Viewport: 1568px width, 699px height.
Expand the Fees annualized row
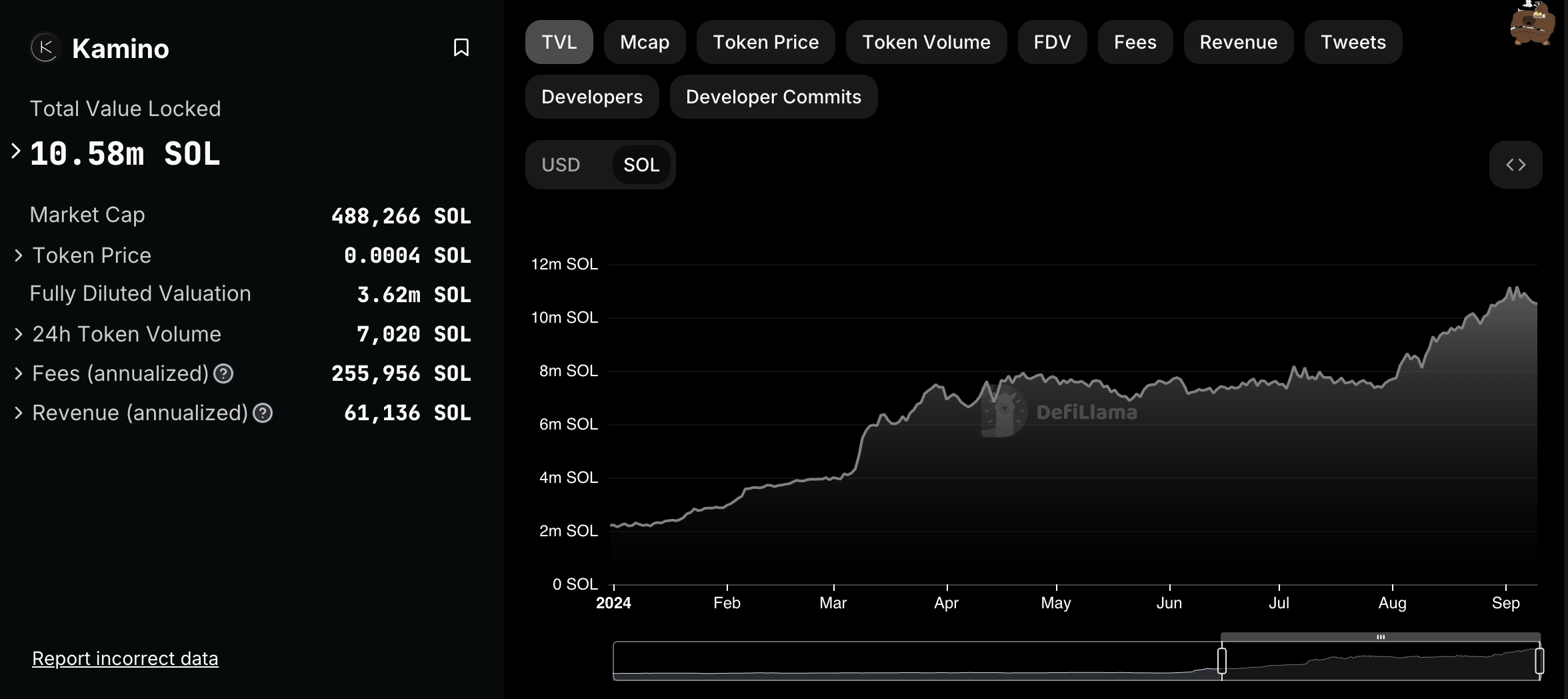point(19,374)
